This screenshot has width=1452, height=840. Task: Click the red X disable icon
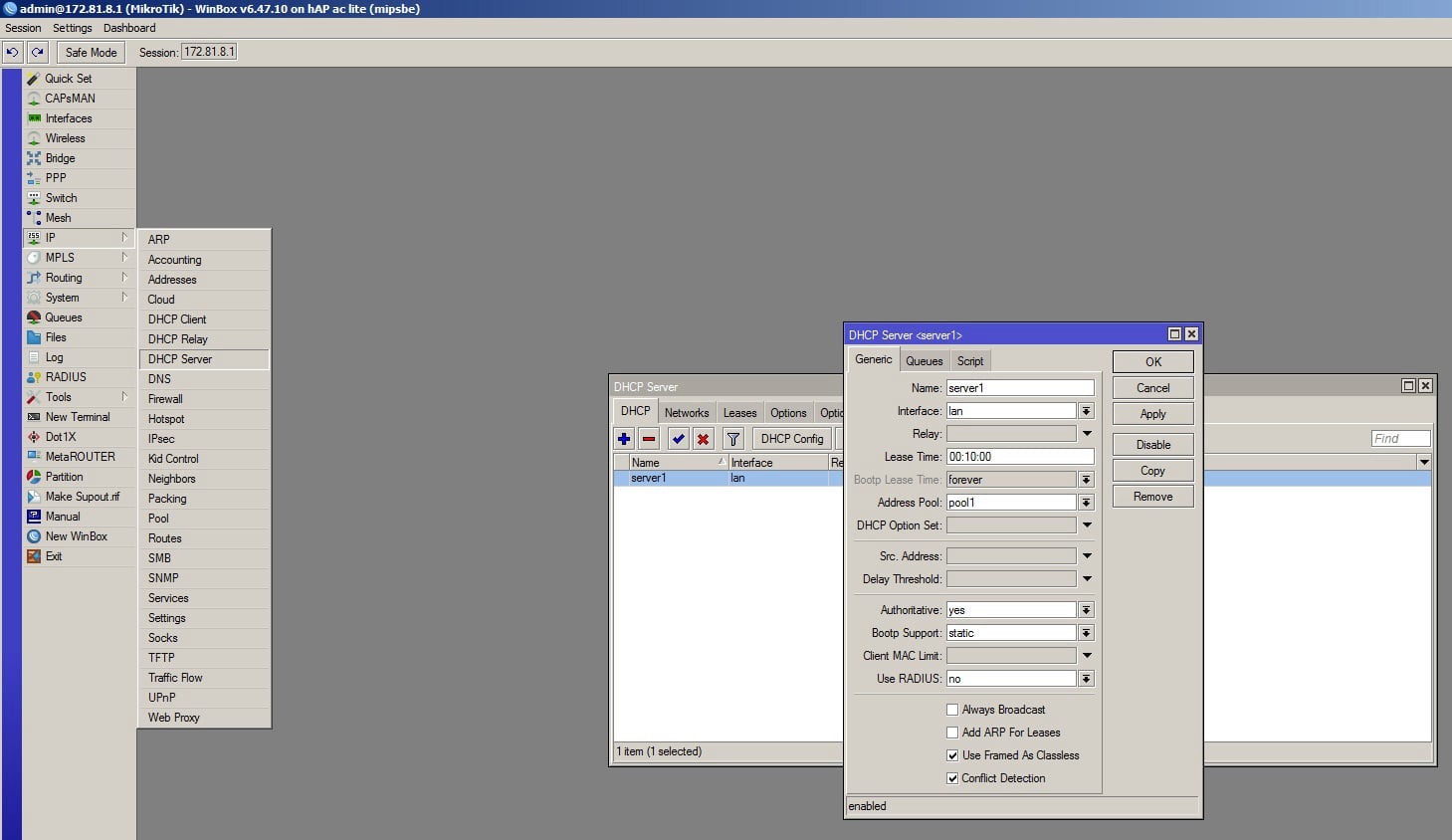point(704,439)
